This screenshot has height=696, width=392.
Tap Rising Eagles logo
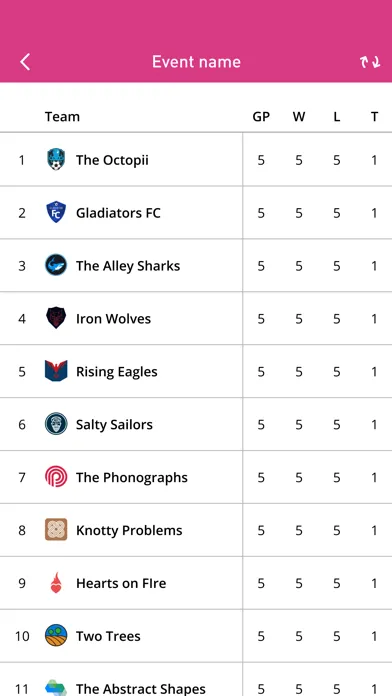pos(56,371)
